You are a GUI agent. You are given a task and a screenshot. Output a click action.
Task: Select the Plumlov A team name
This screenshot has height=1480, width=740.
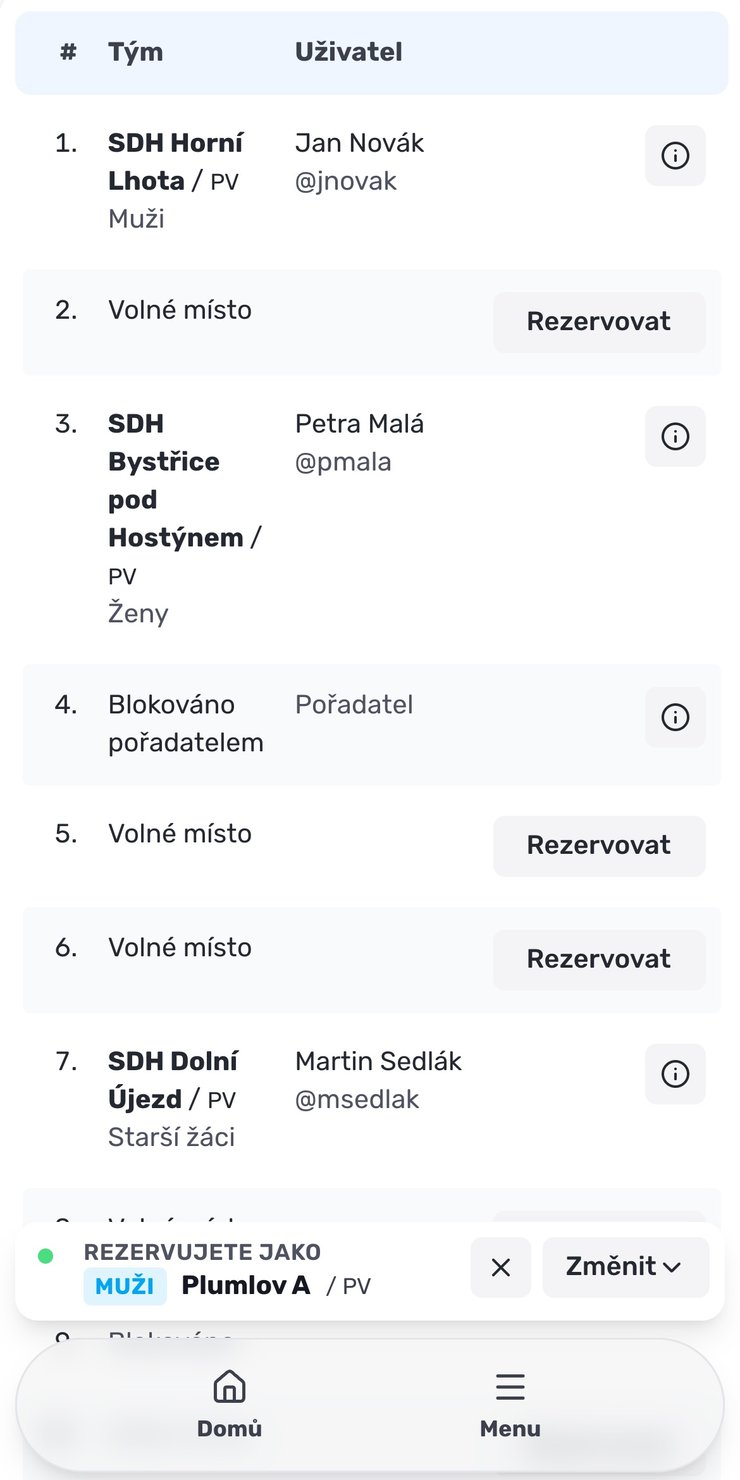[x=246, y=1285]
